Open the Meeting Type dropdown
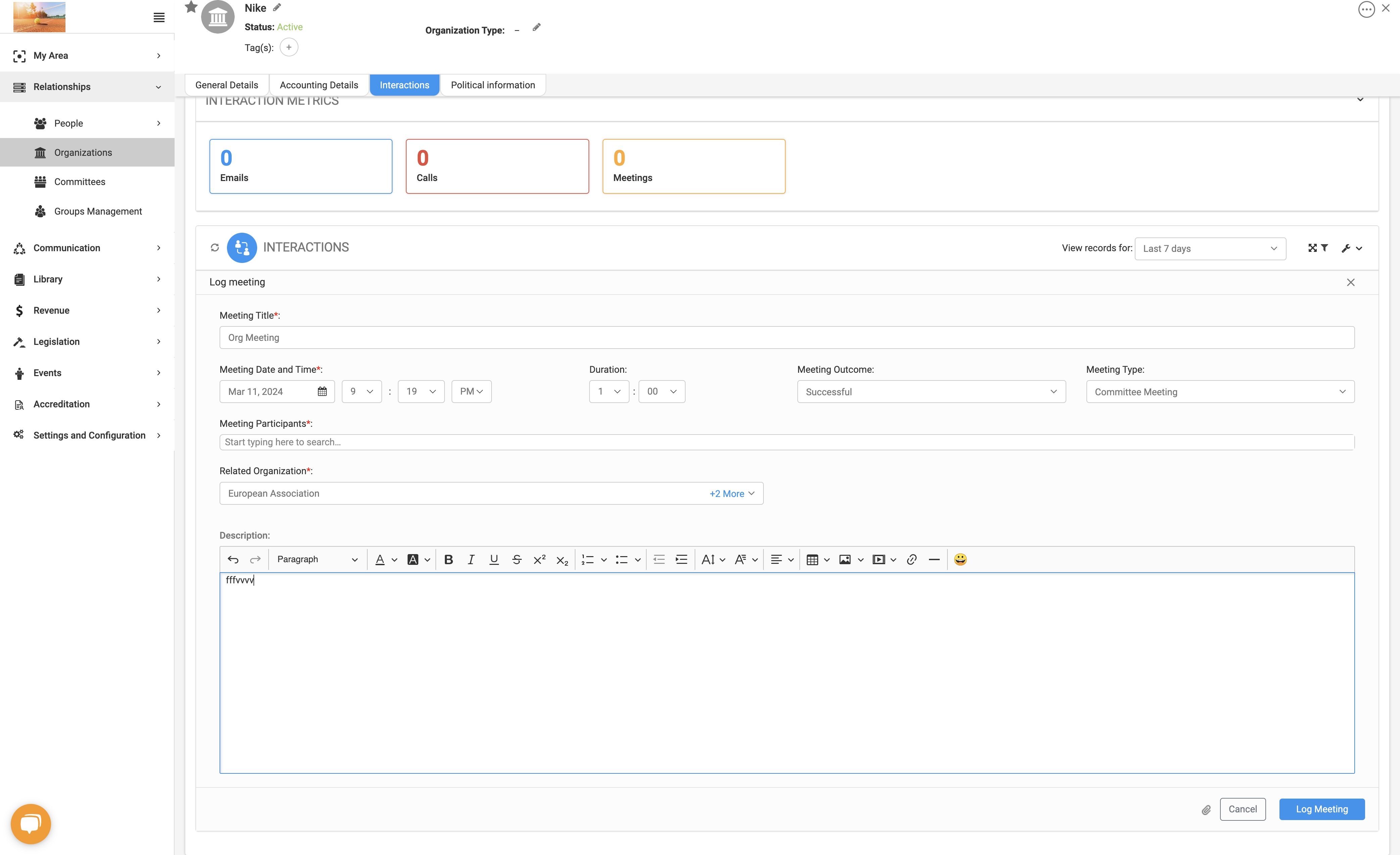The image size is (1400, 855). pyautogui.click(x=1220, y=392)
